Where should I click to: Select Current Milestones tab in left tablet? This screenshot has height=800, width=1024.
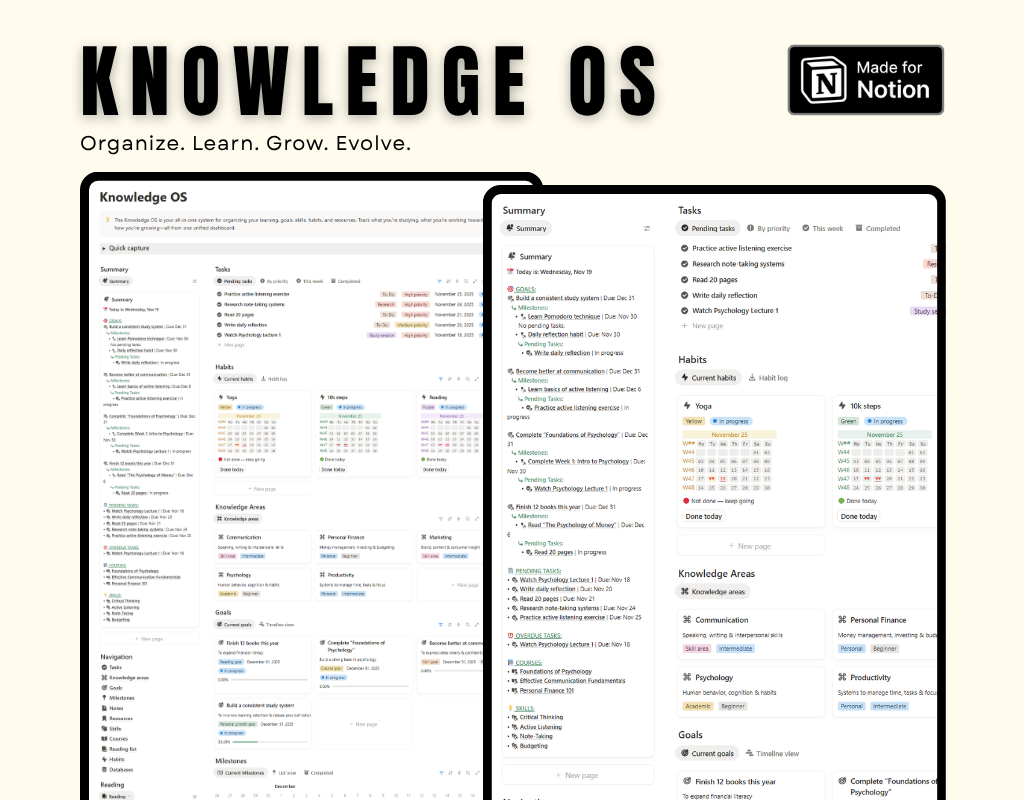(x=240, y=773)
